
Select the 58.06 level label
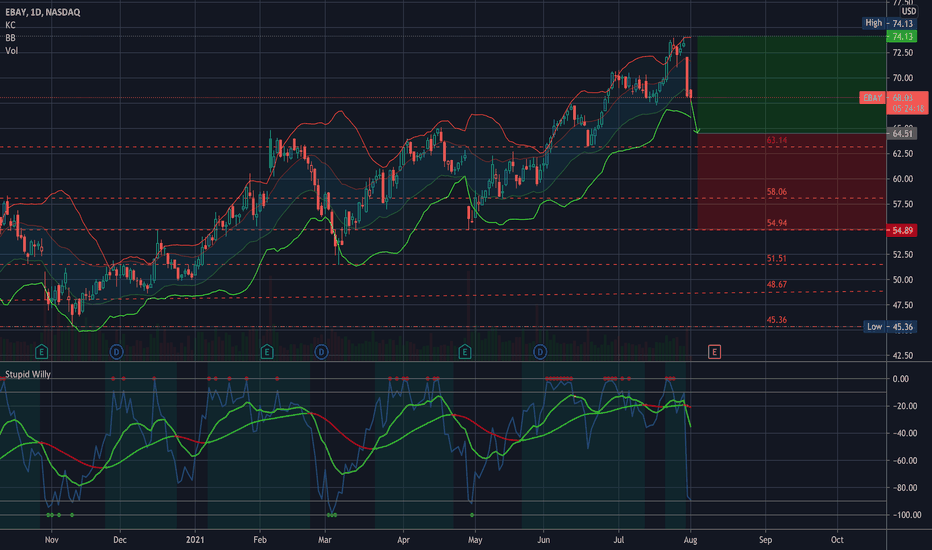click(x=776, y=191)
